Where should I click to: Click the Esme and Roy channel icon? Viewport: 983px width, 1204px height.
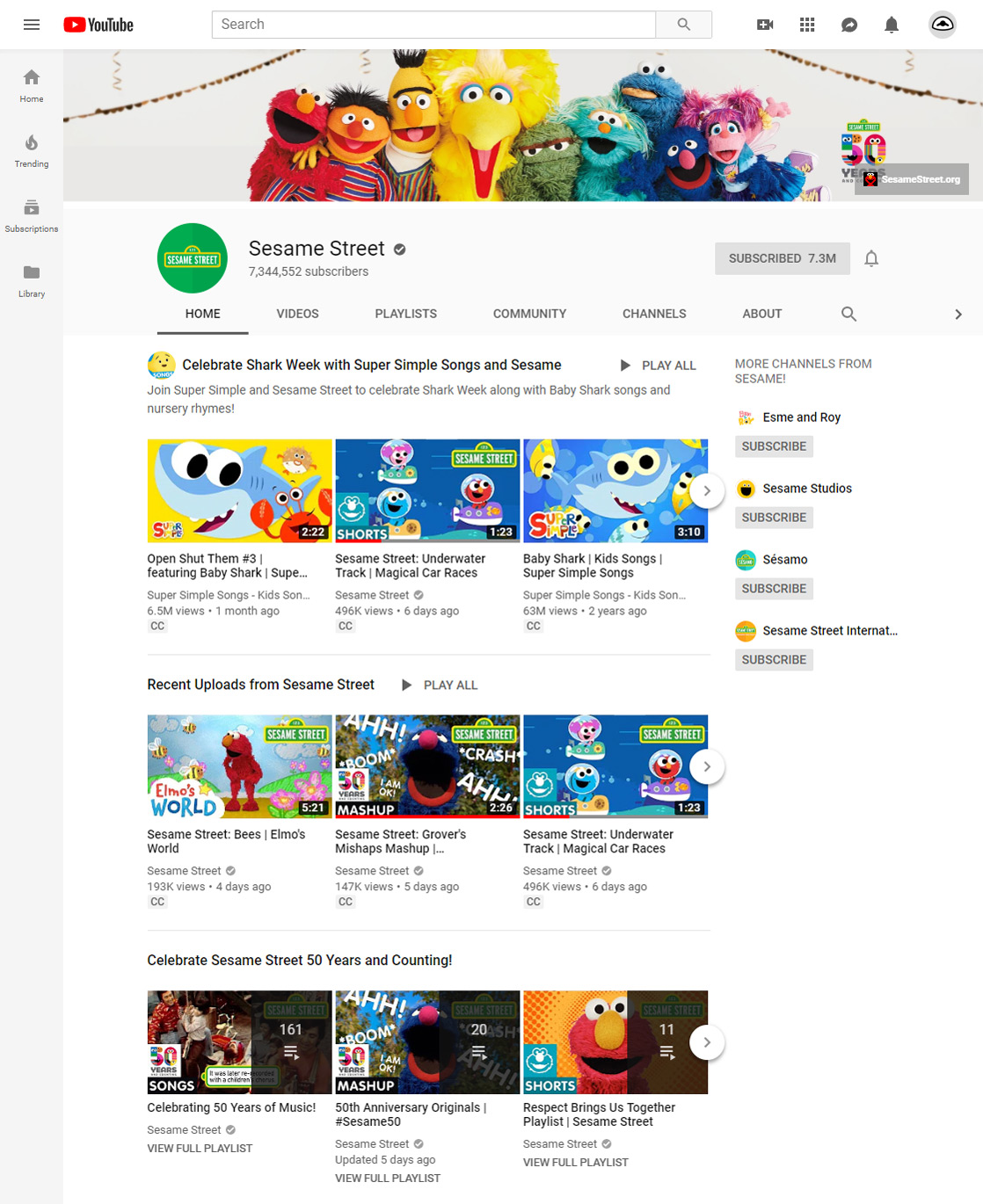coord(746,417)
